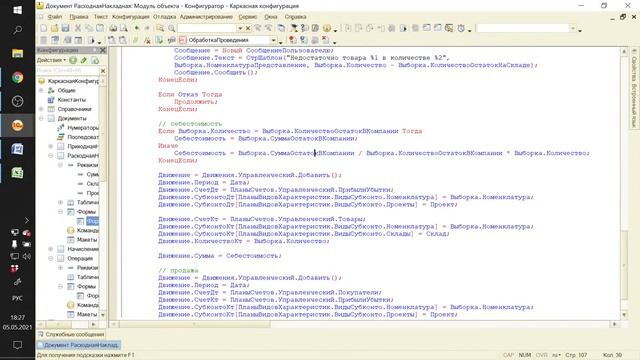Open the Конфигурация menu
640x360 pixels.
coord(131,17)
